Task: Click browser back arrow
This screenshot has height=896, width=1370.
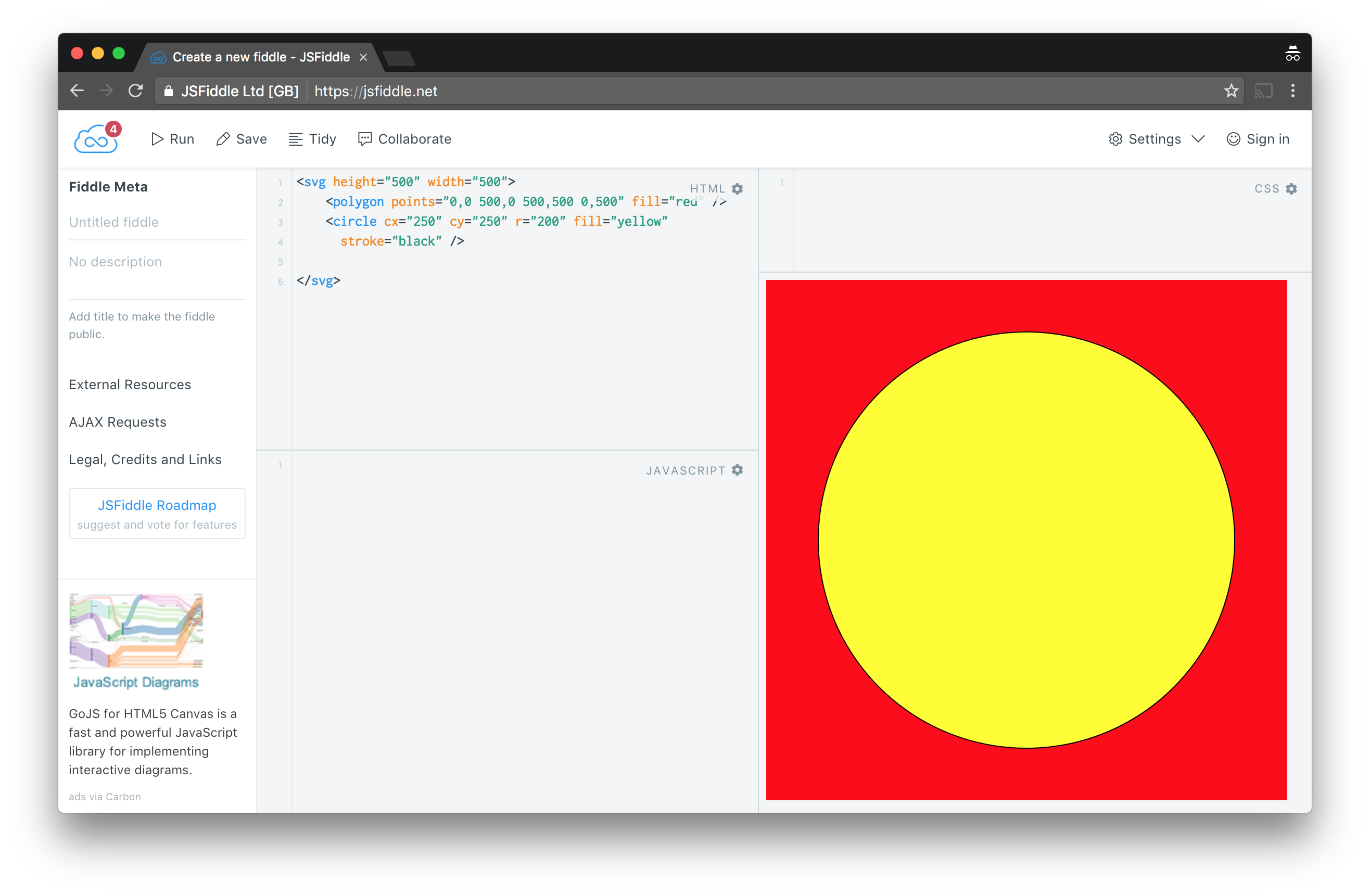Action: (77, 91)
